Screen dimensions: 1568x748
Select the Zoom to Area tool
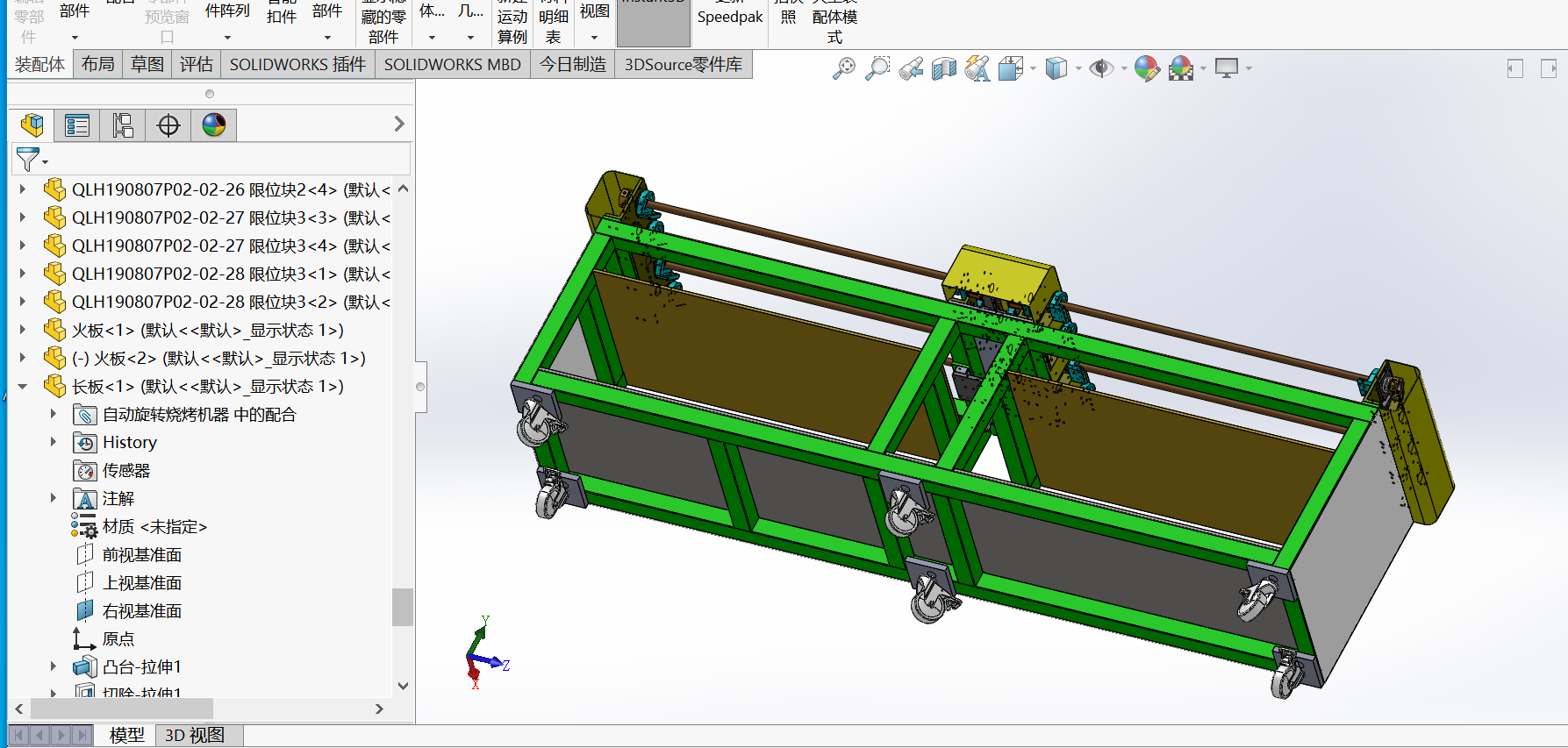pos(877,68)
